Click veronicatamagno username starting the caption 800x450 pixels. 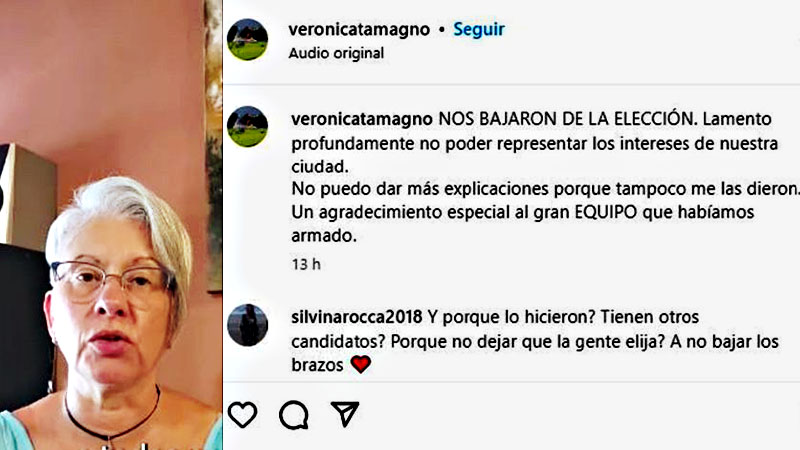tap(362, 119)
